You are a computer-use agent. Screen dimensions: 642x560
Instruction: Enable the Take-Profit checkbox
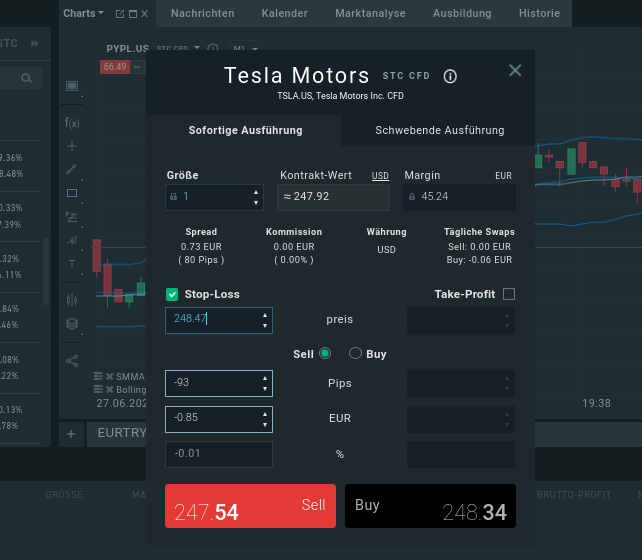tap(509, 294)
